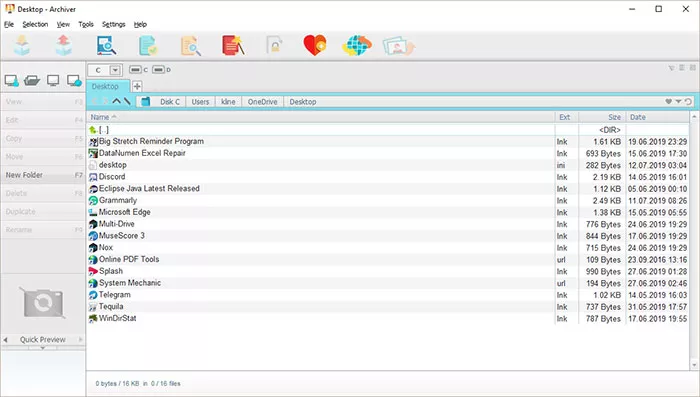Click the plain monitor icon in left panel

point(53,81)
